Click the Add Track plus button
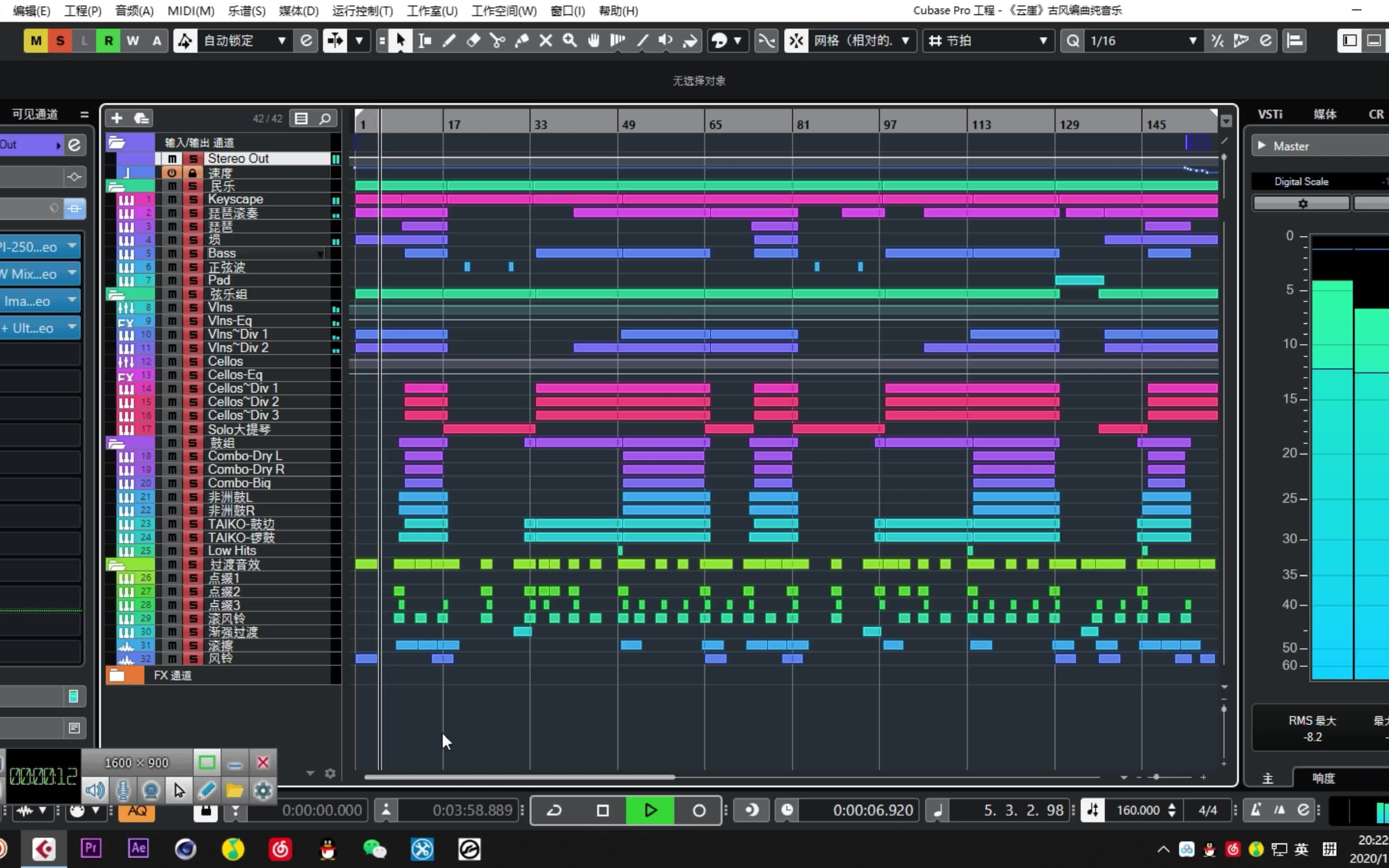The image size is (1389, 868). pos(117,118)
